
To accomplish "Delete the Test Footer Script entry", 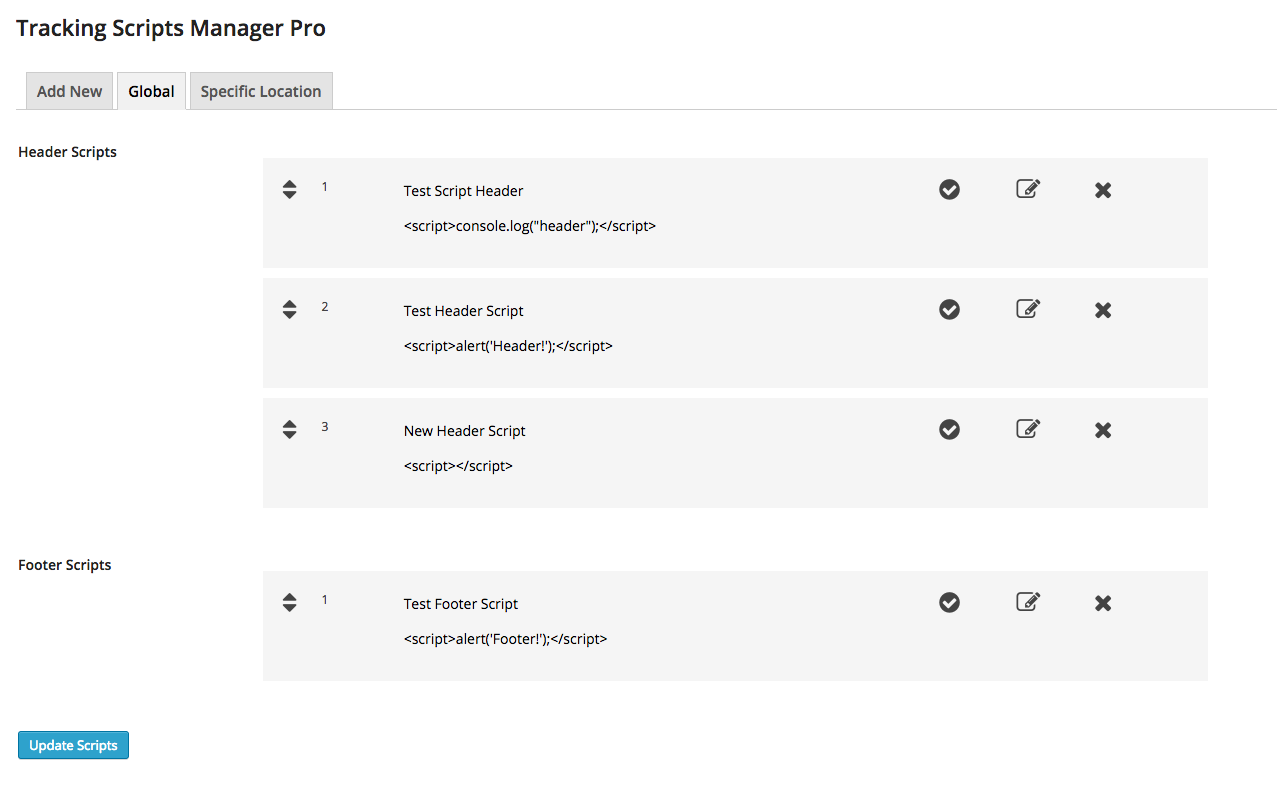I will click(x=1103, y=603).
